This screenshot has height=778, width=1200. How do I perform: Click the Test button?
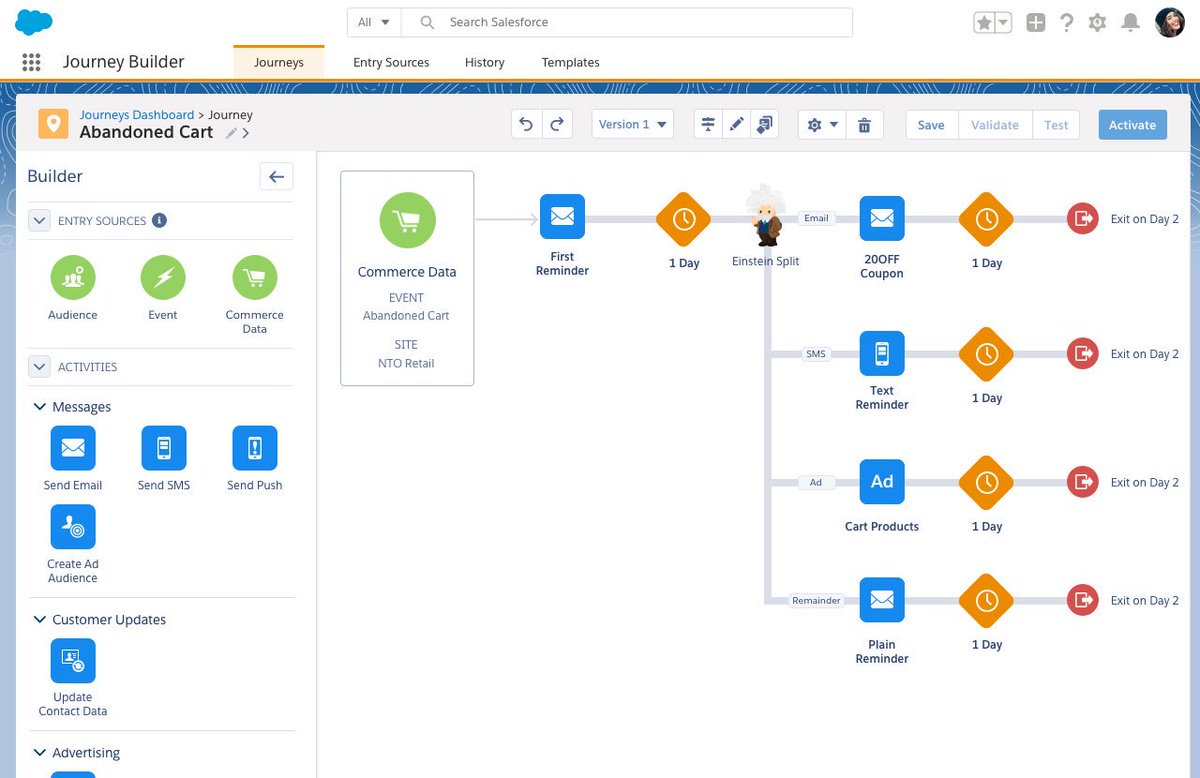[x=1056, y=125]
